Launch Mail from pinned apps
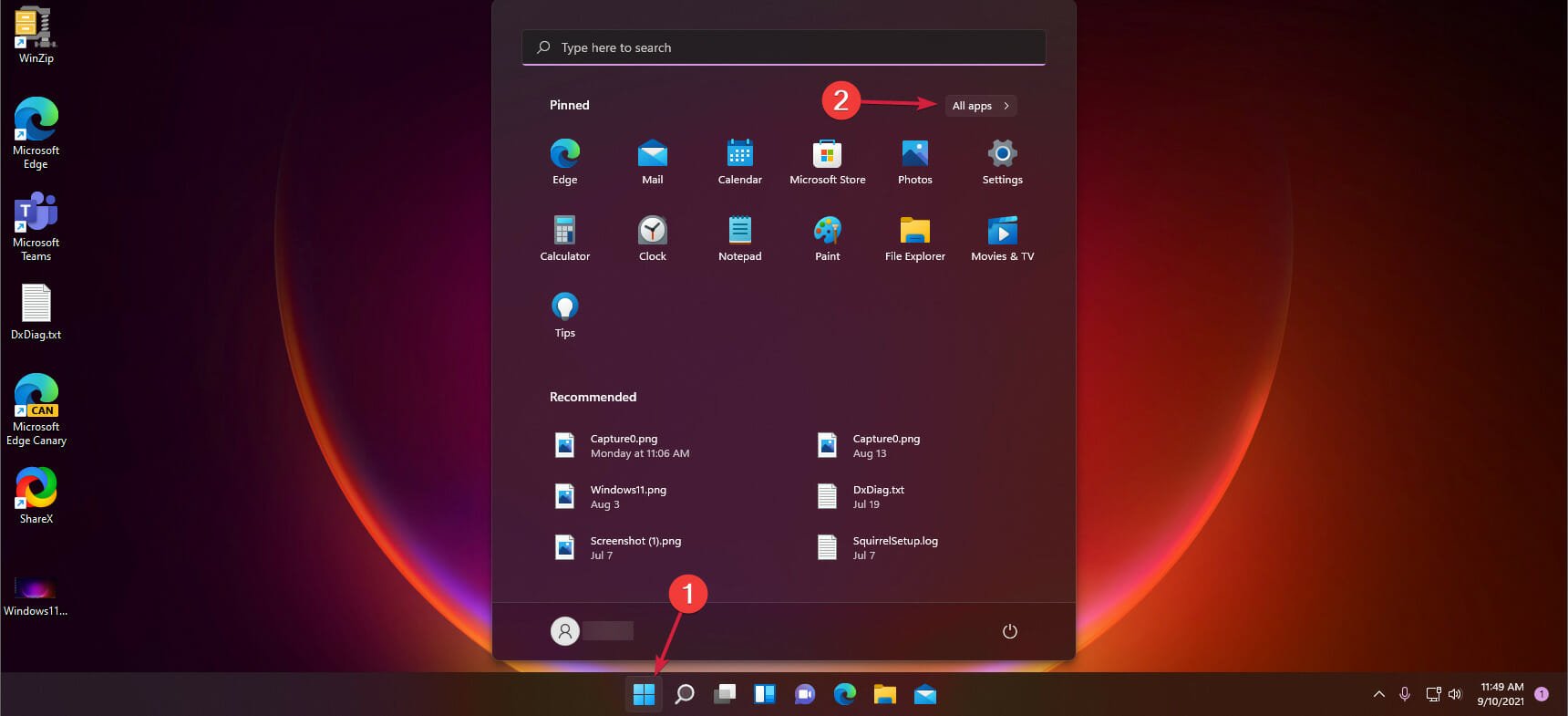The width and height of the screenshot is (1568, 716). [653, 161]
